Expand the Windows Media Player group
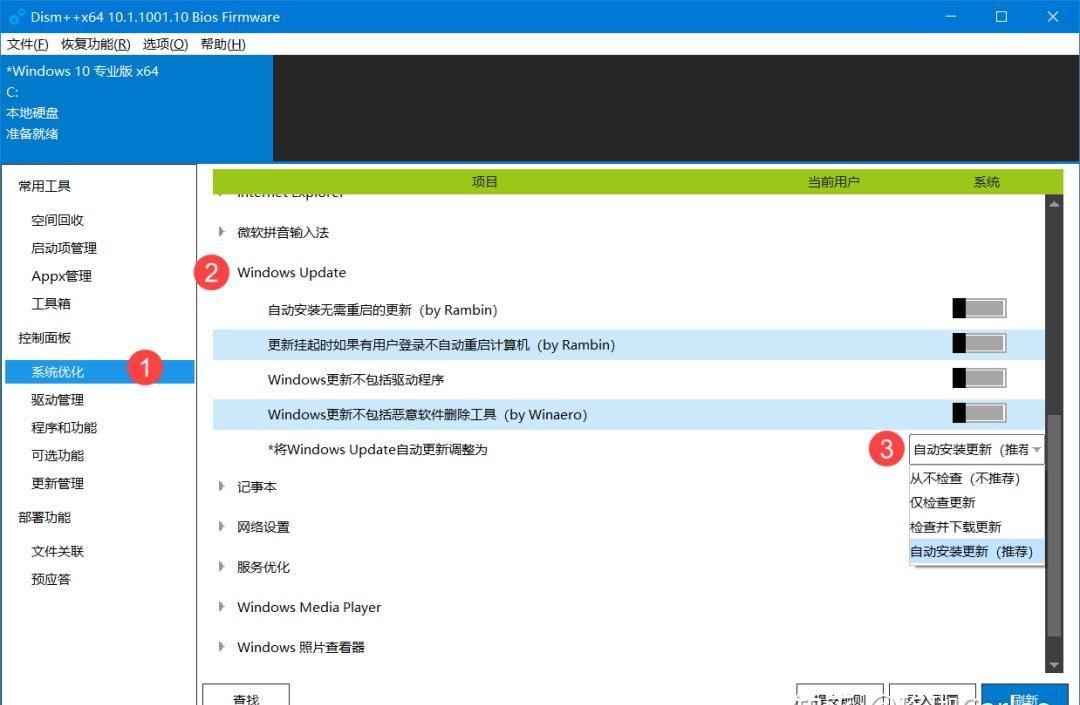This screenshot has width=1080, height=705. [221, 607]
